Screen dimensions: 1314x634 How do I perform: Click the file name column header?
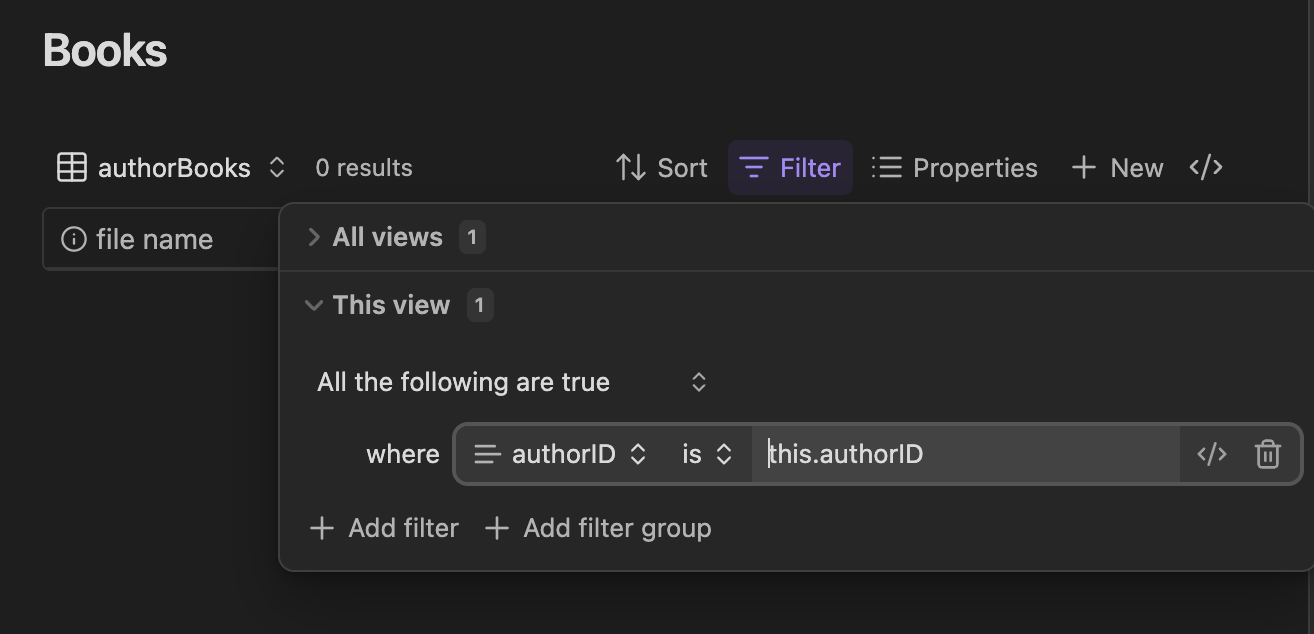coord(154,240)
